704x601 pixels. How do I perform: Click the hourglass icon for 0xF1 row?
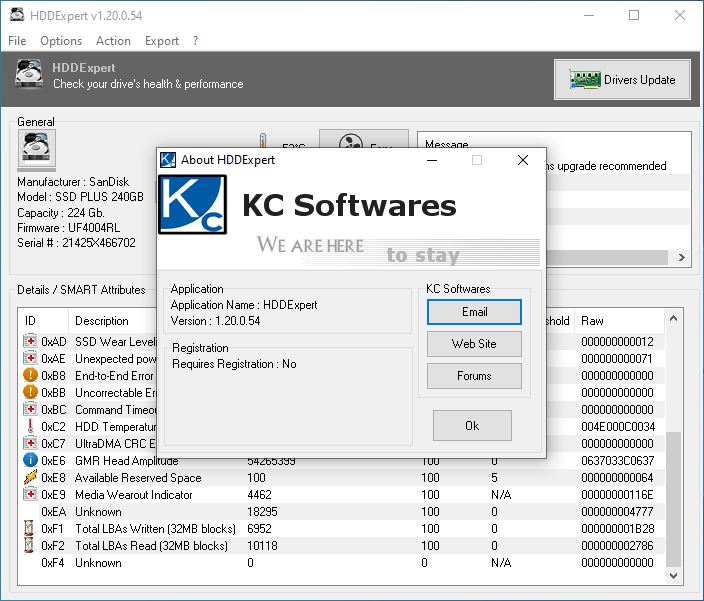[29, 528]
